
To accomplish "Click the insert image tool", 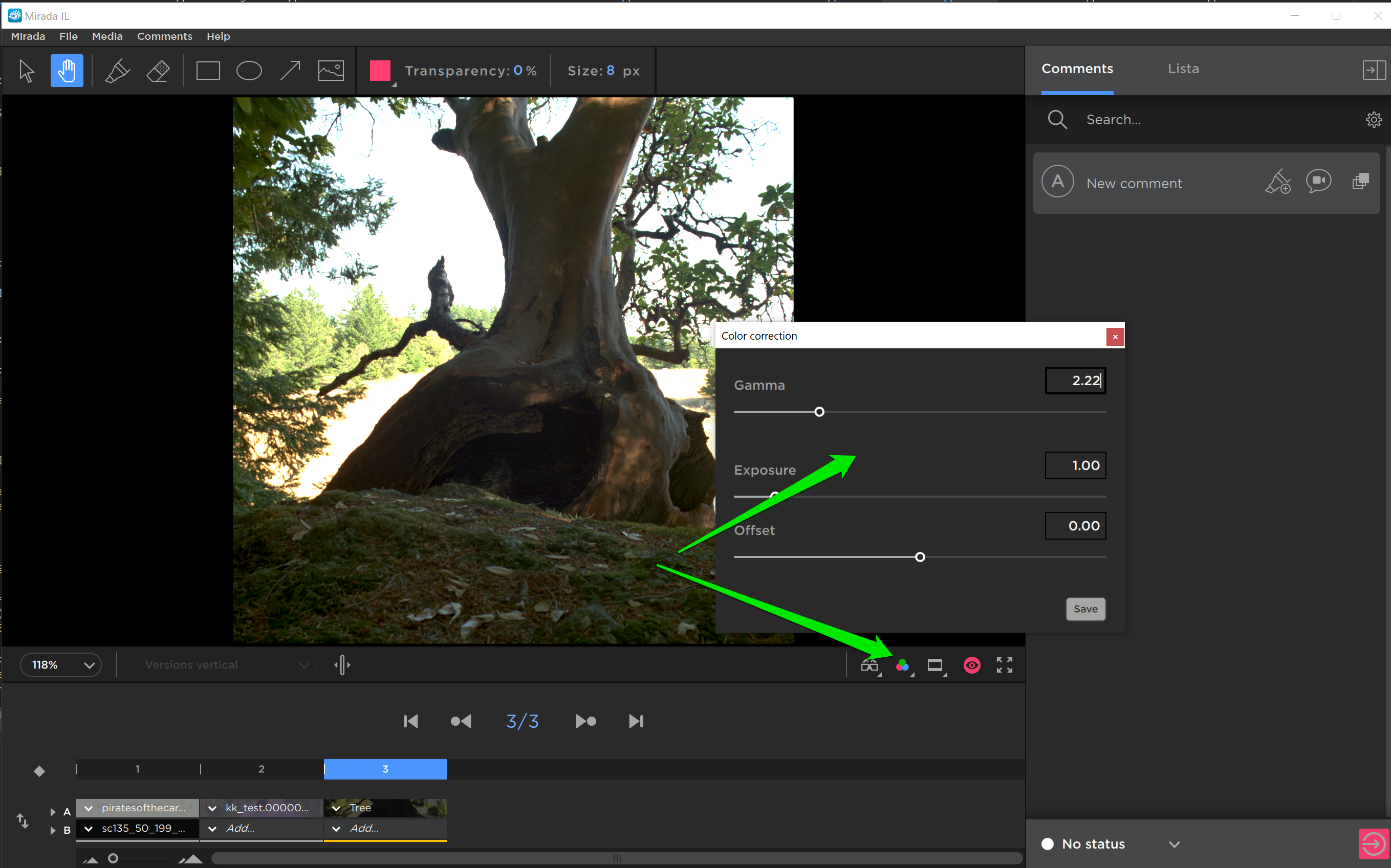I will point(331,71).
